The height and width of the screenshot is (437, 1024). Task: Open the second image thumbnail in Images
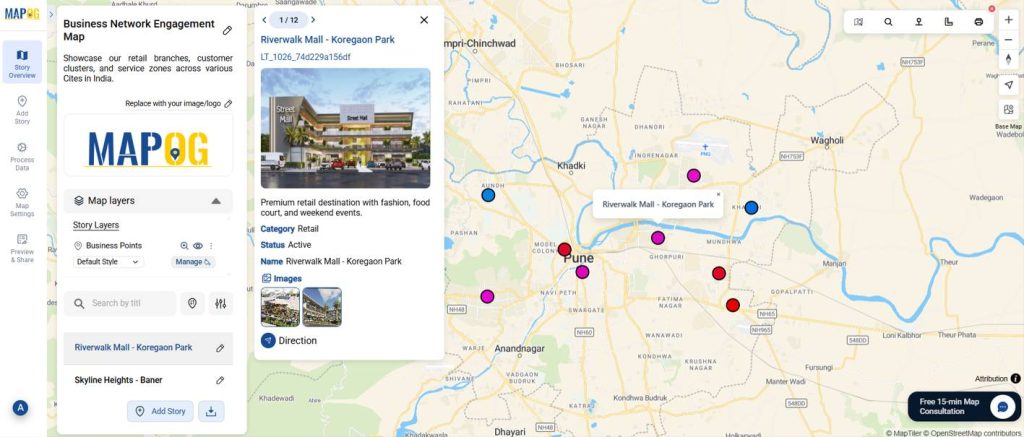(x=322, y=307)
